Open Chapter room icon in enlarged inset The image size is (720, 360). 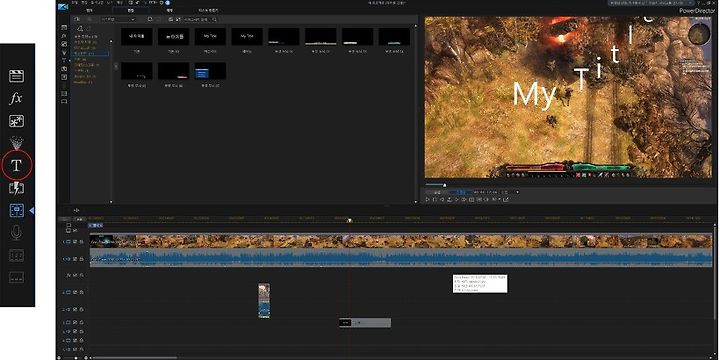tap(17, 255)
